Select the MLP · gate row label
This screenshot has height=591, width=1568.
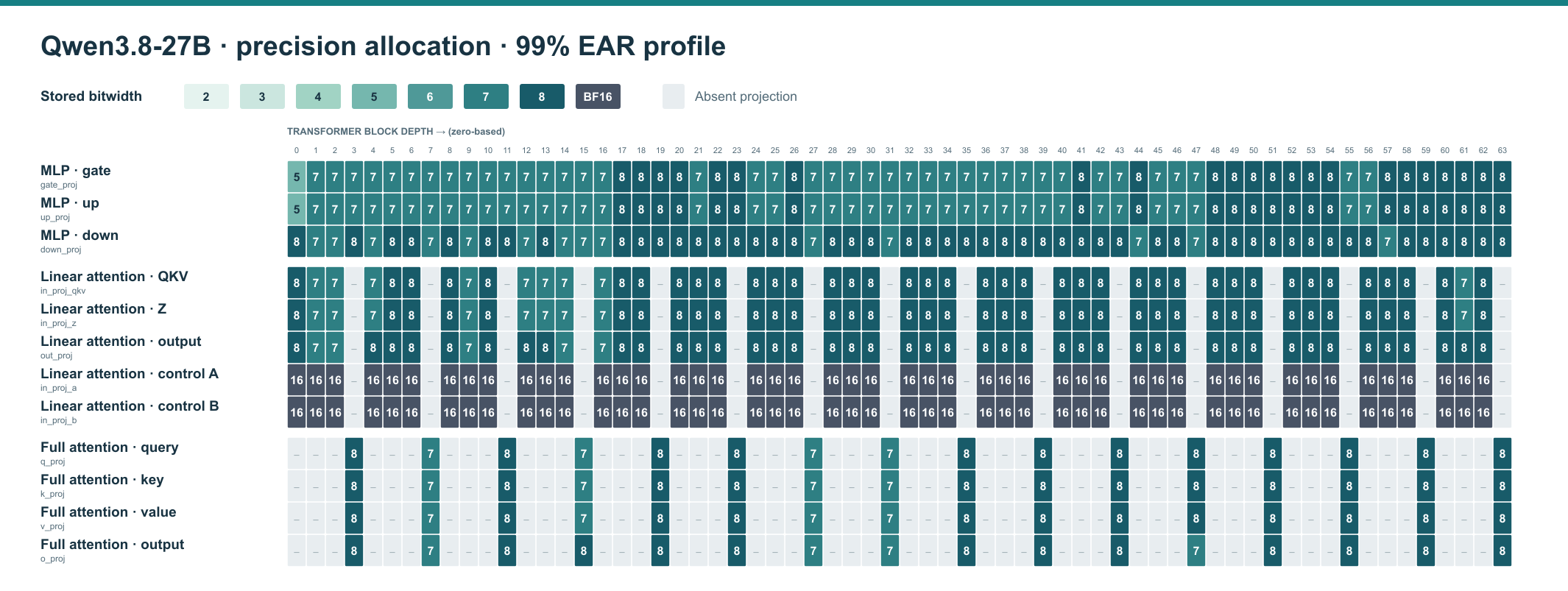[x=76, y=171]
